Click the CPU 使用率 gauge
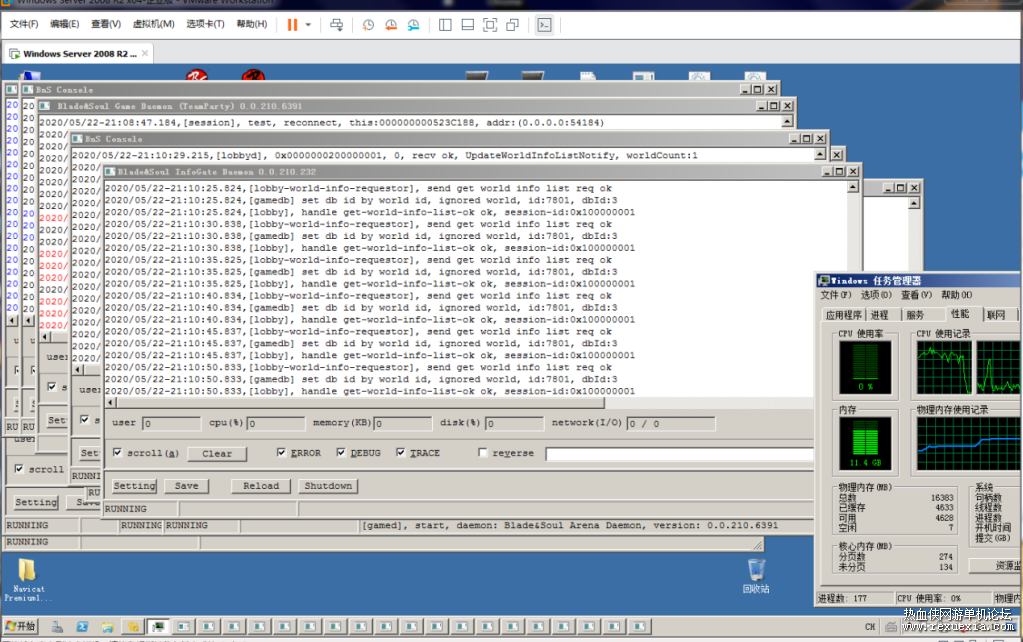Viewport: 1023px width, 642px height. point(865,368)
